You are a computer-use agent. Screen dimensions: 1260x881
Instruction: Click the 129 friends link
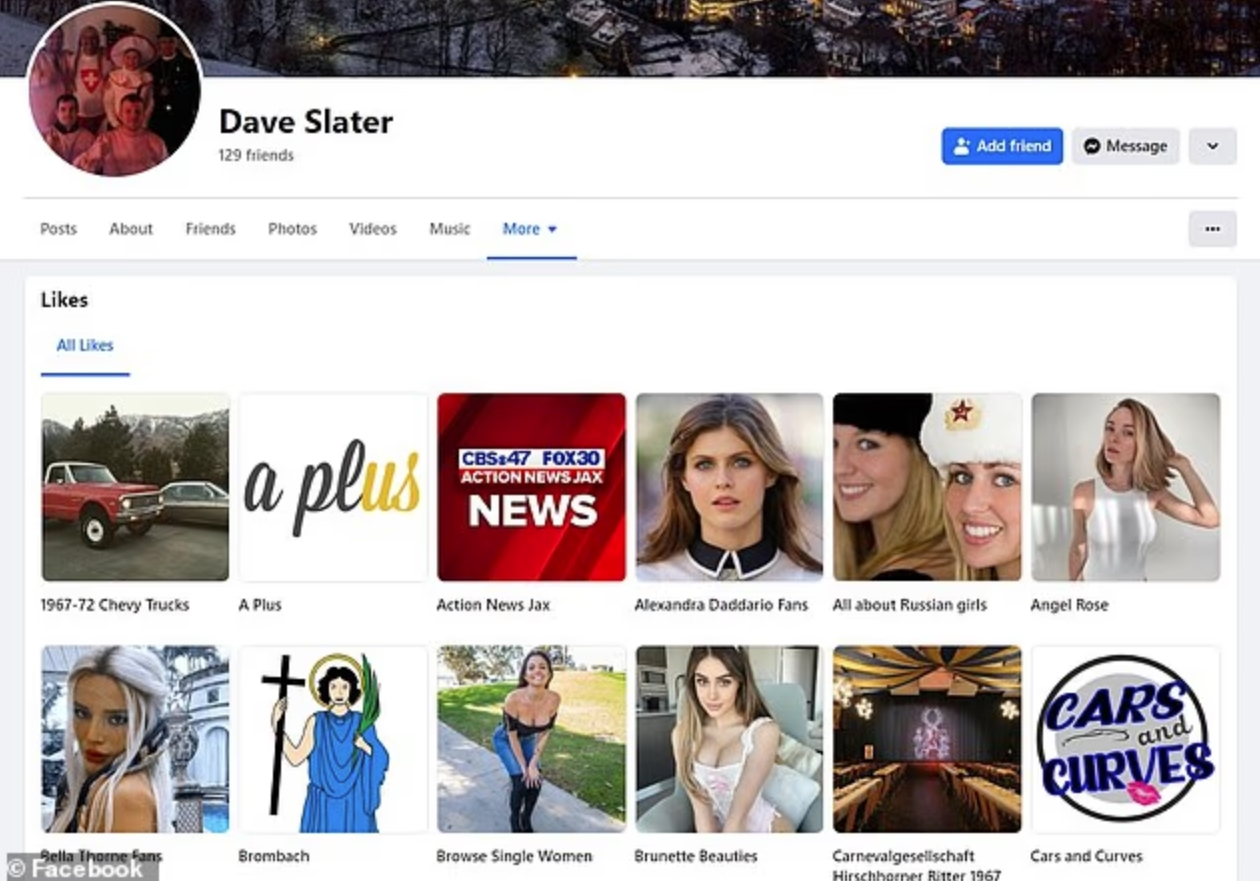pos(256,156)
